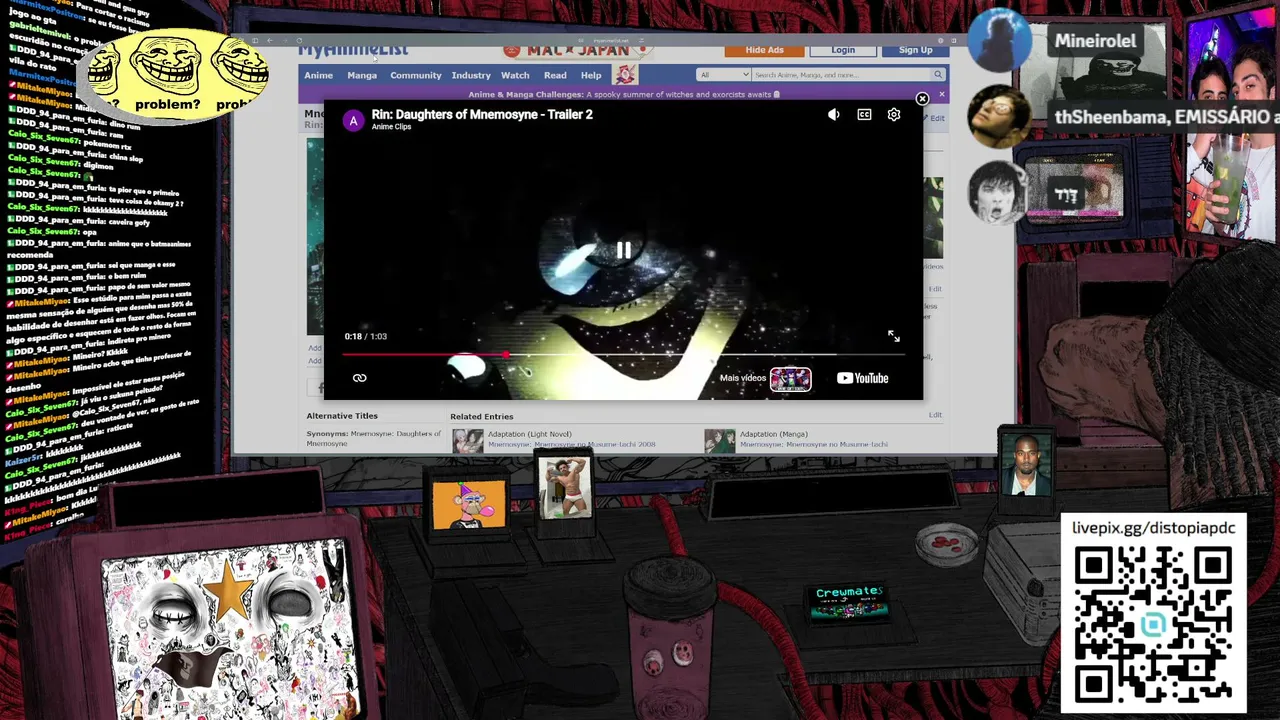
Task: Click the Sign Up button
Action: 915,50
